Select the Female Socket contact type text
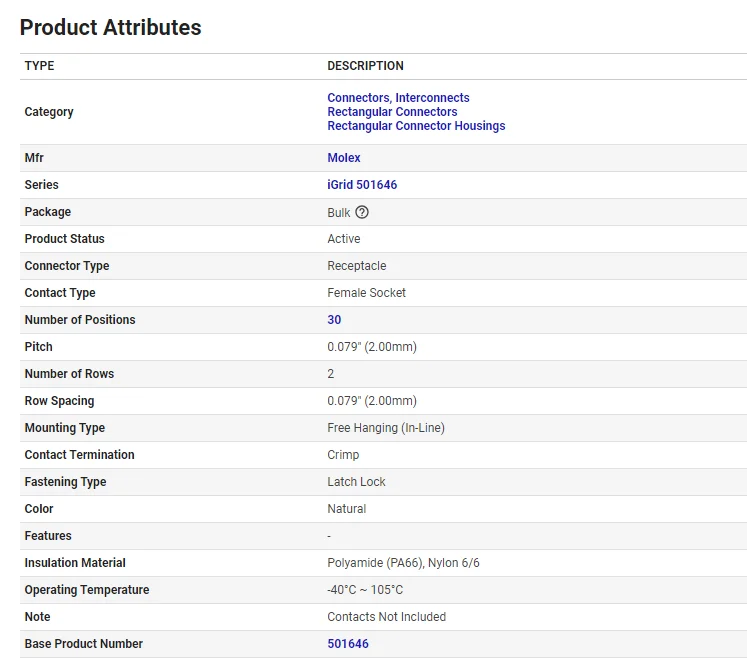 click(x=366, y=293)
